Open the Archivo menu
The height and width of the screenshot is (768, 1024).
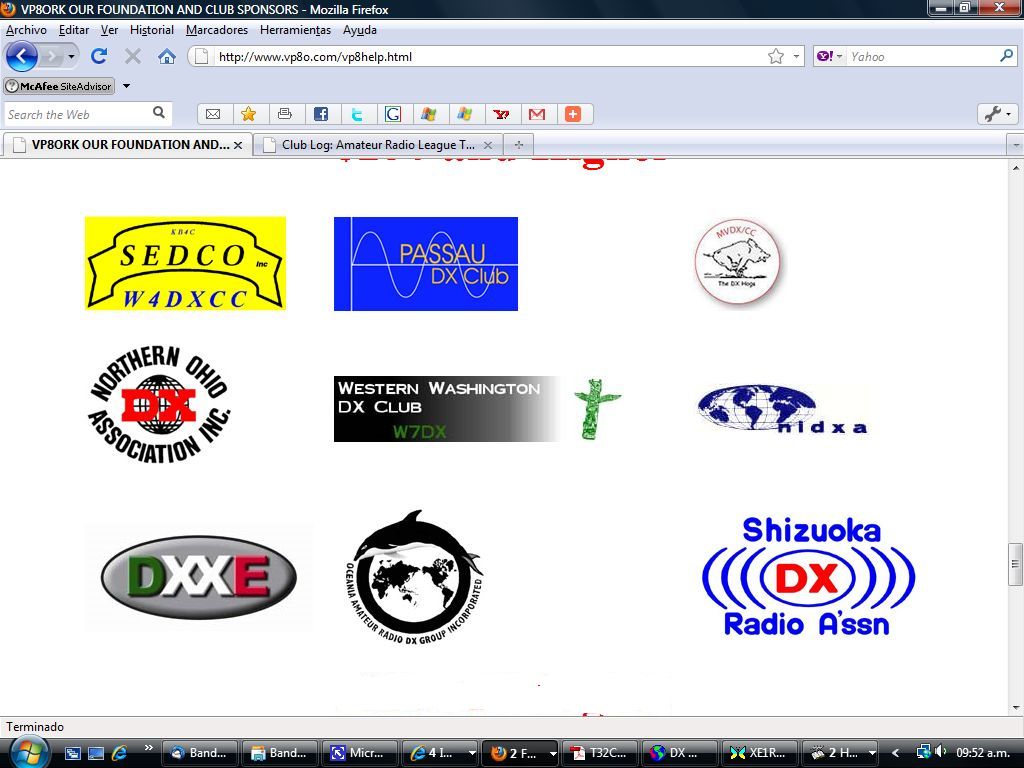pos(26,30)
